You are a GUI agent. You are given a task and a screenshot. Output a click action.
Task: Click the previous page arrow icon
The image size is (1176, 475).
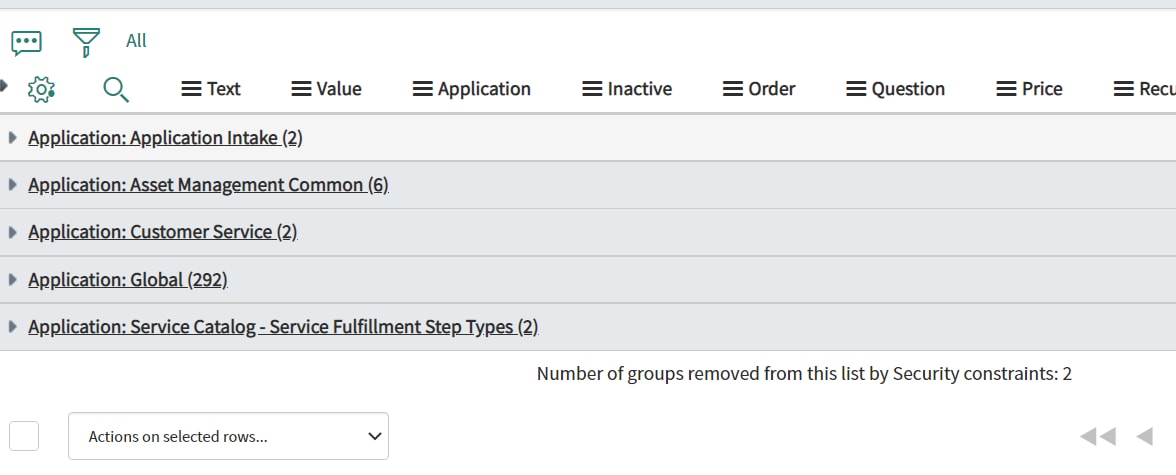pyautogui.click(x=1144, y=436)
